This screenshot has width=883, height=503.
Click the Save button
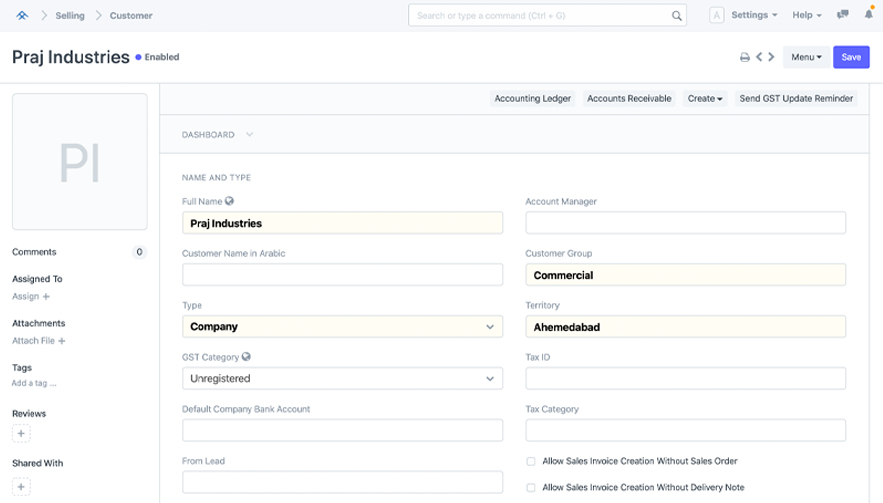pyautogui.click(x=850, y=58)
